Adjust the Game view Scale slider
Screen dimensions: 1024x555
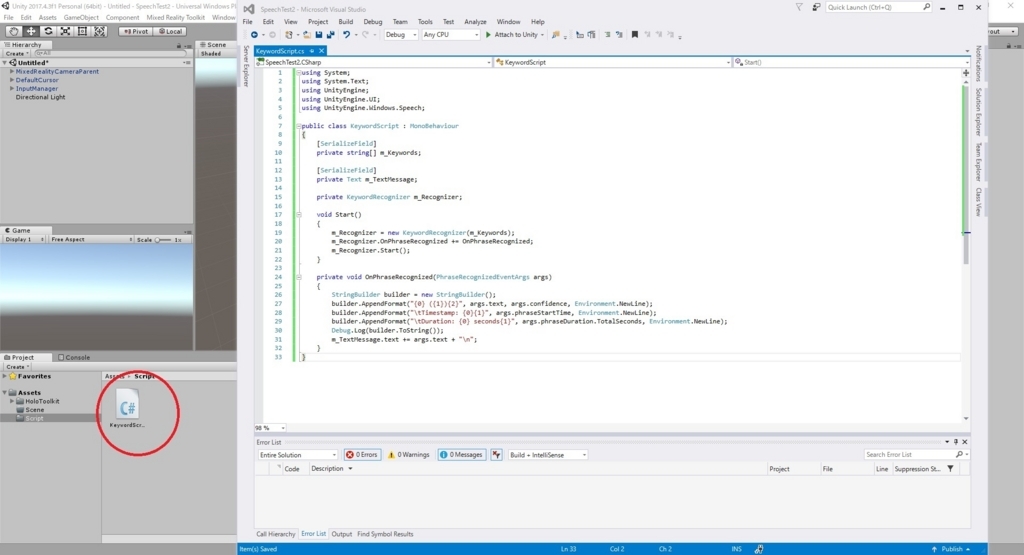(x=162, y=240)
